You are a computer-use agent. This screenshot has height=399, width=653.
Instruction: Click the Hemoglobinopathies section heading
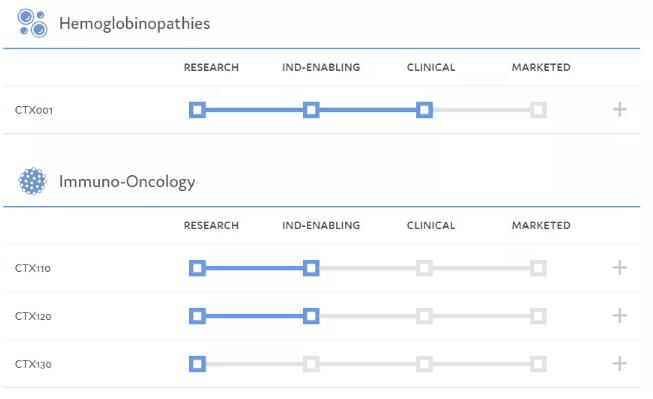tap(135, 24)
